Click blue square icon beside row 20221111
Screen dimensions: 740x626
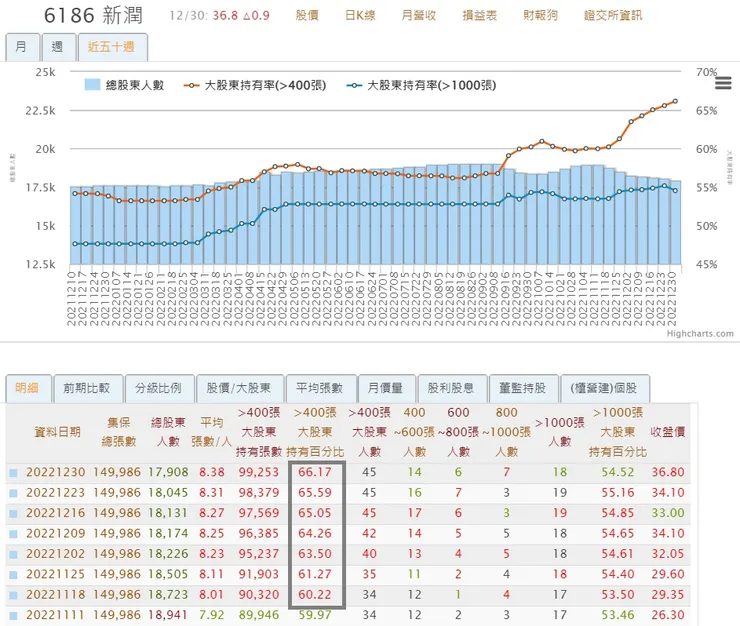14,615
